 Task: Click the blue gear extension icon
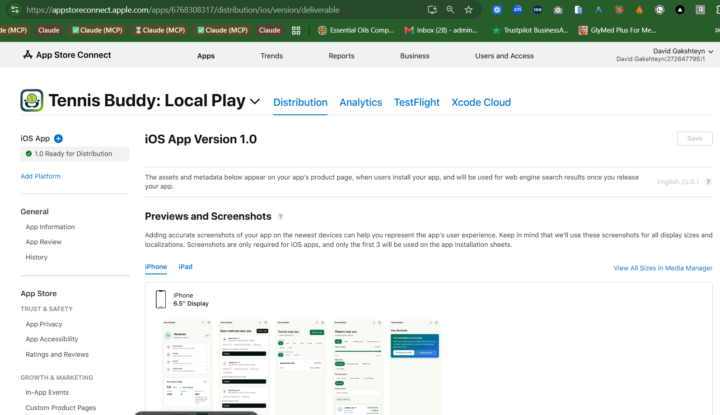pyautogui.click(x=497, y=10)
